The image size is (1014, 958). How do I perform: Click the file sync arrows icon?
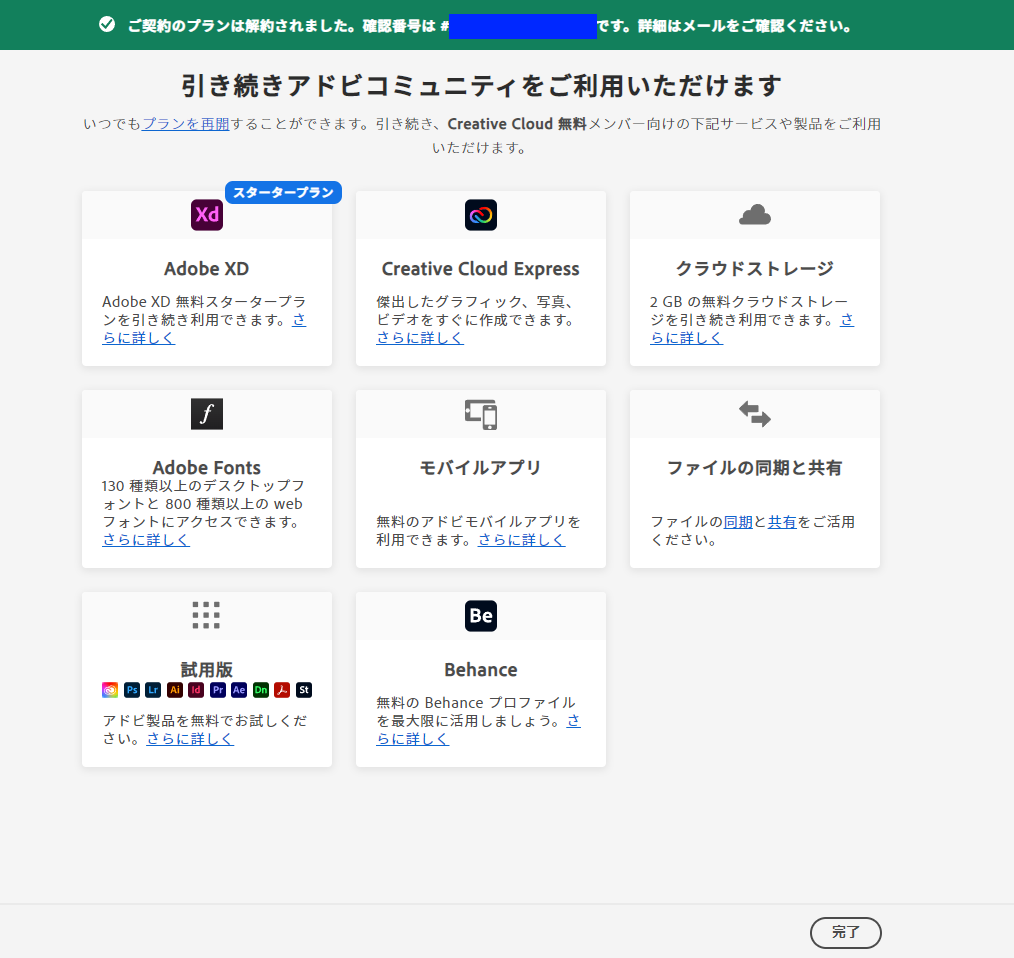[755, 414]
